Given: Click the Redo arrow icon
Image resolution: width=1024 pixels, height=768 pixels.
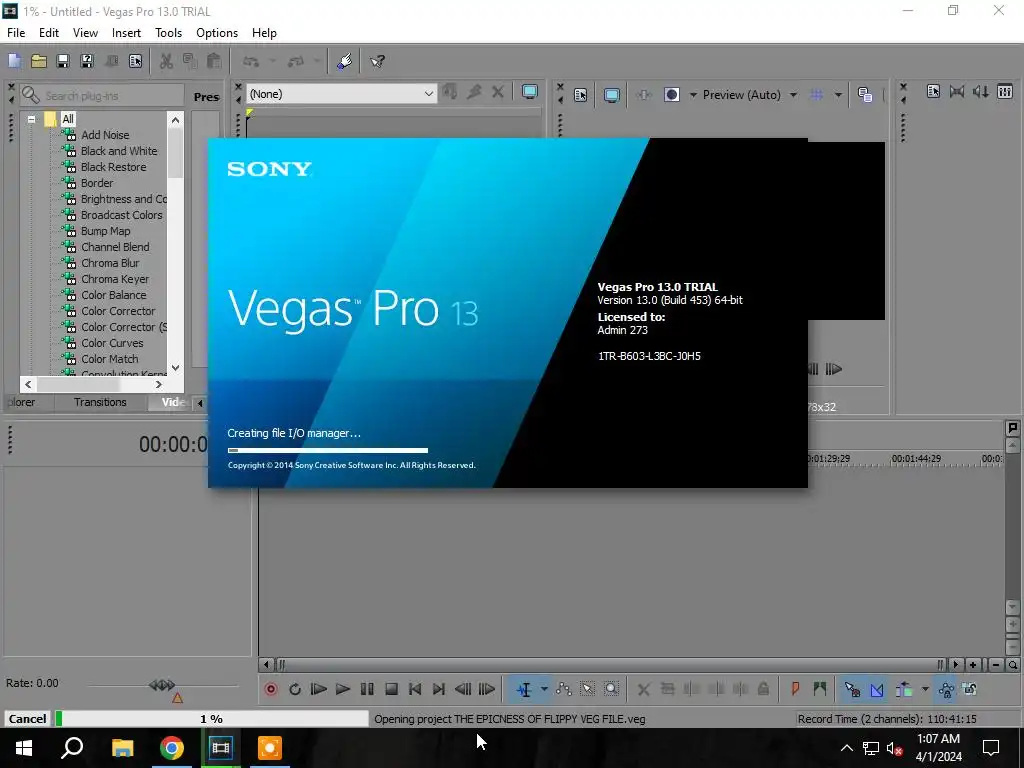Looking at the screenshot, I should pos(296,61).
